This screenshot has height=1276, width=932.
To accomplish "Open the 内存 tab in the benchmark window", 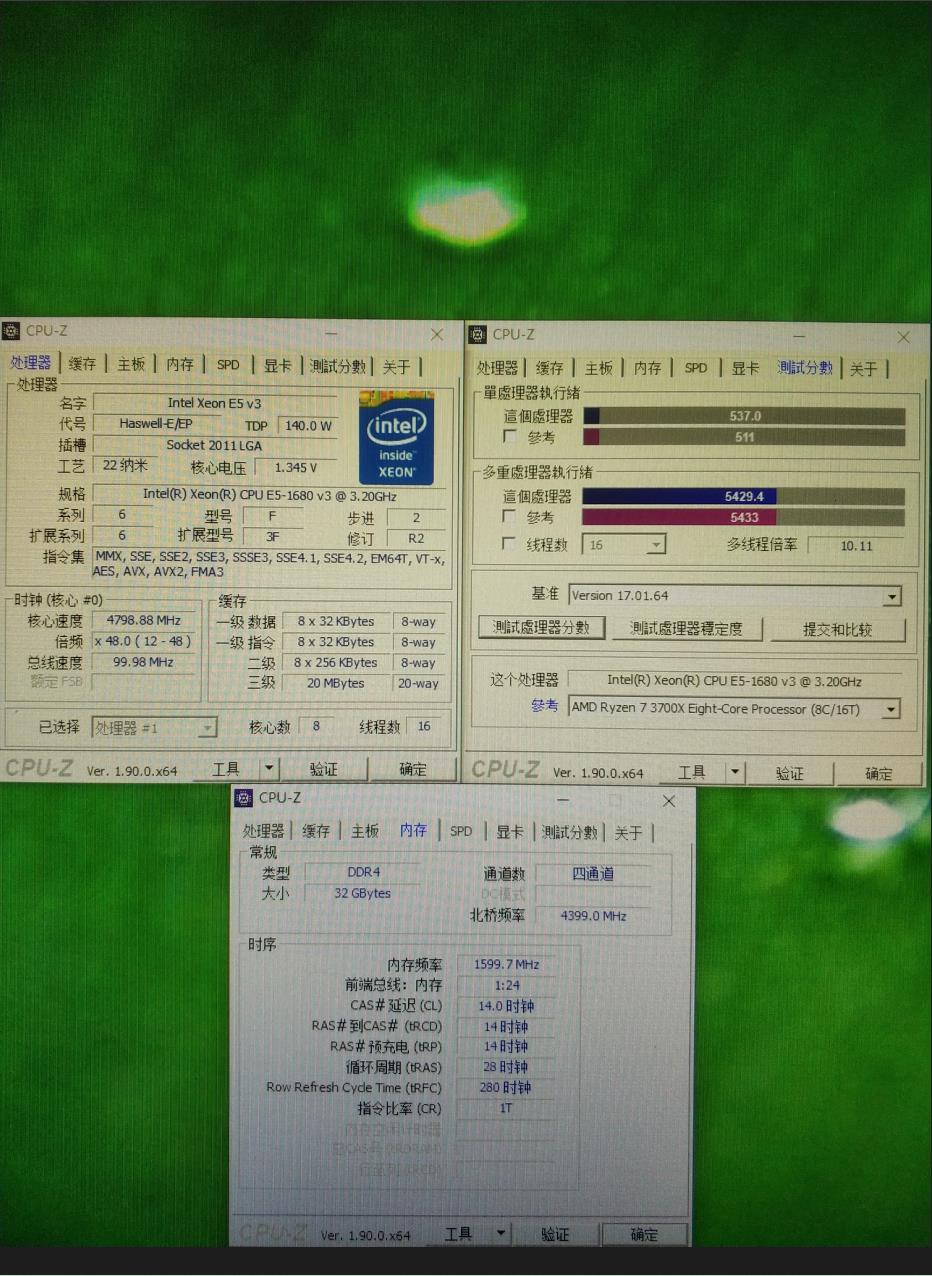I will coord(648,368).
